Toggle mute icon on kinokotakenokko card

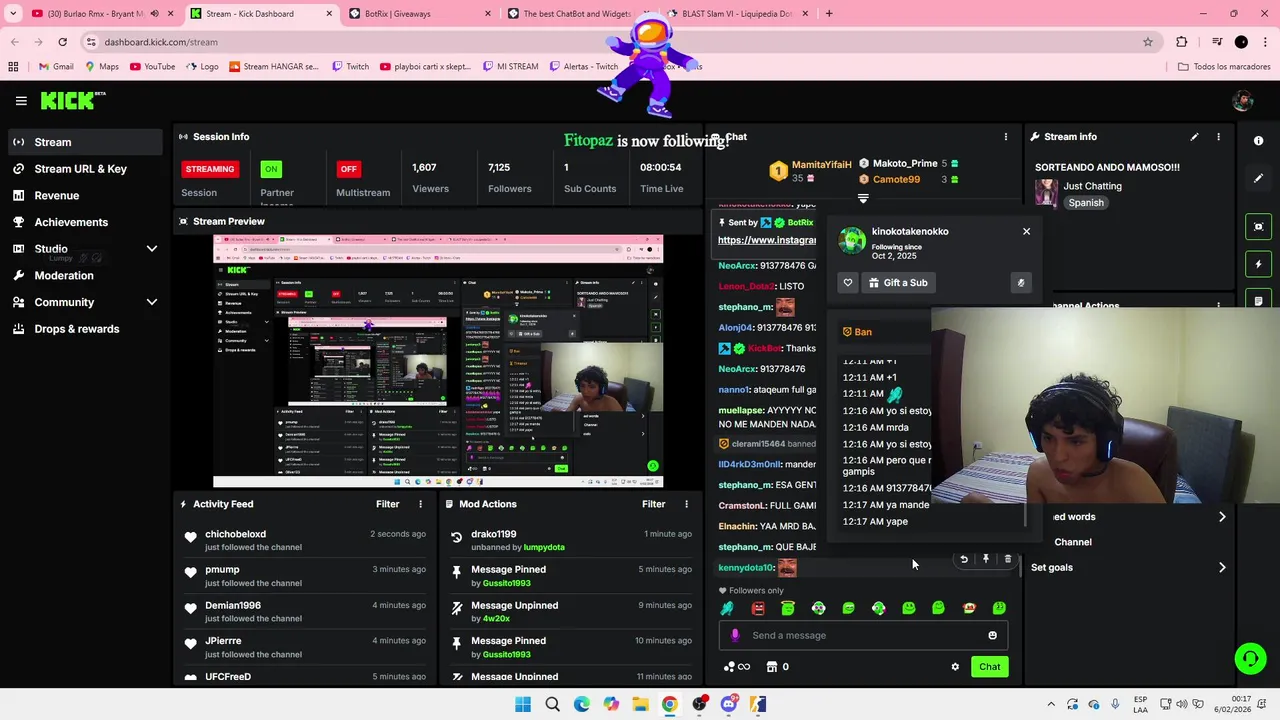point(1021,283)
